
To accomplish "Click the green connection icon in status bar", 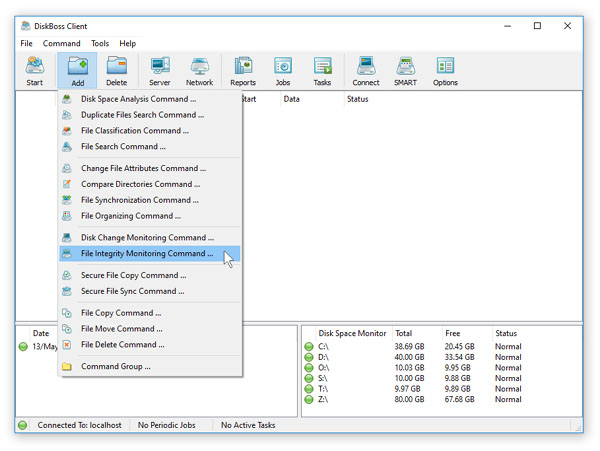I will [23, 425].
